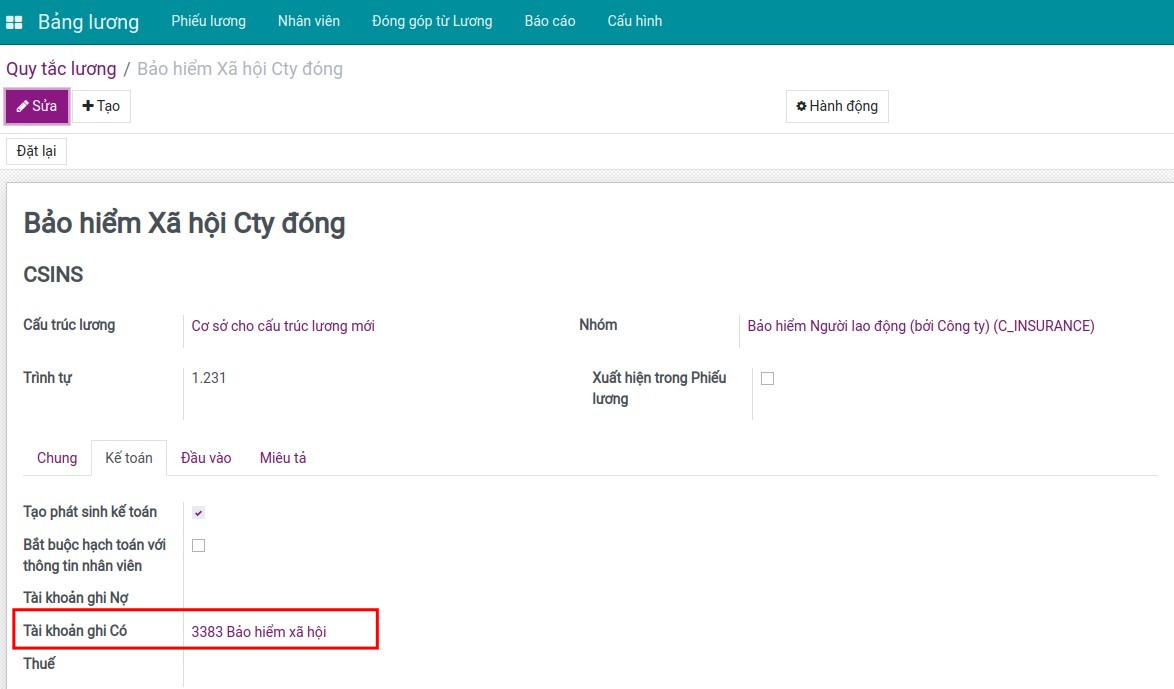Click the Tạo button with plus icon
Image resolution: width=1174 pixels, height=689 pixels.
point(101,106)
